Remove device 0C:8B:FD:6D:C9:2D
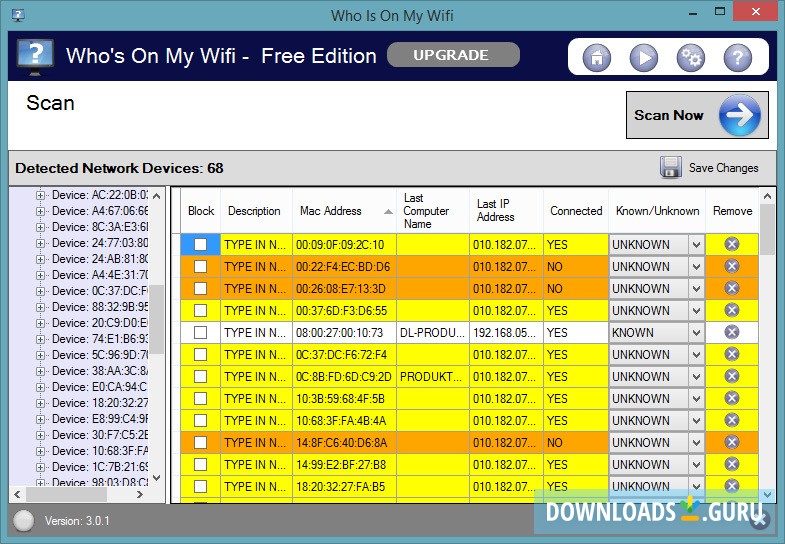This screenshot has height=544, width=785. pos(732,376)
